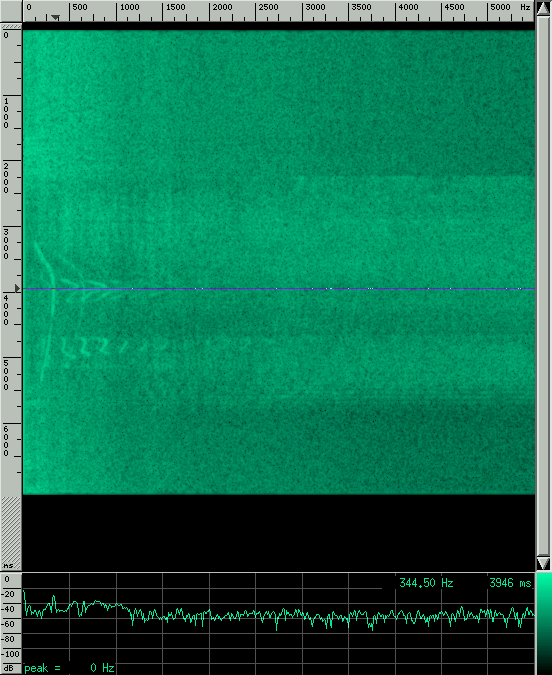The height and width of the screenshot is (675, 552).
Task: Click the scroll down arrow button
Action: [x=543, y=564]
